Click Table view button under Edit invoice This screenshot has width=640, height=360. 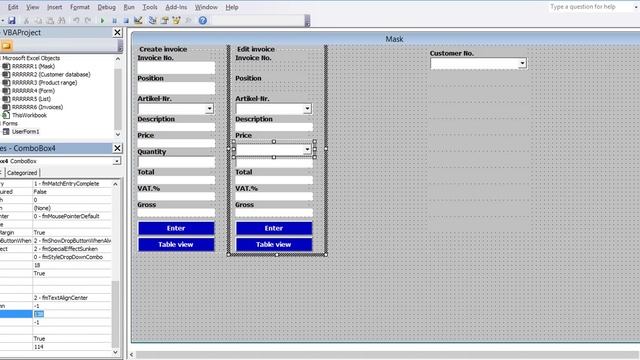pyautogui.click(x=274, y=244)
